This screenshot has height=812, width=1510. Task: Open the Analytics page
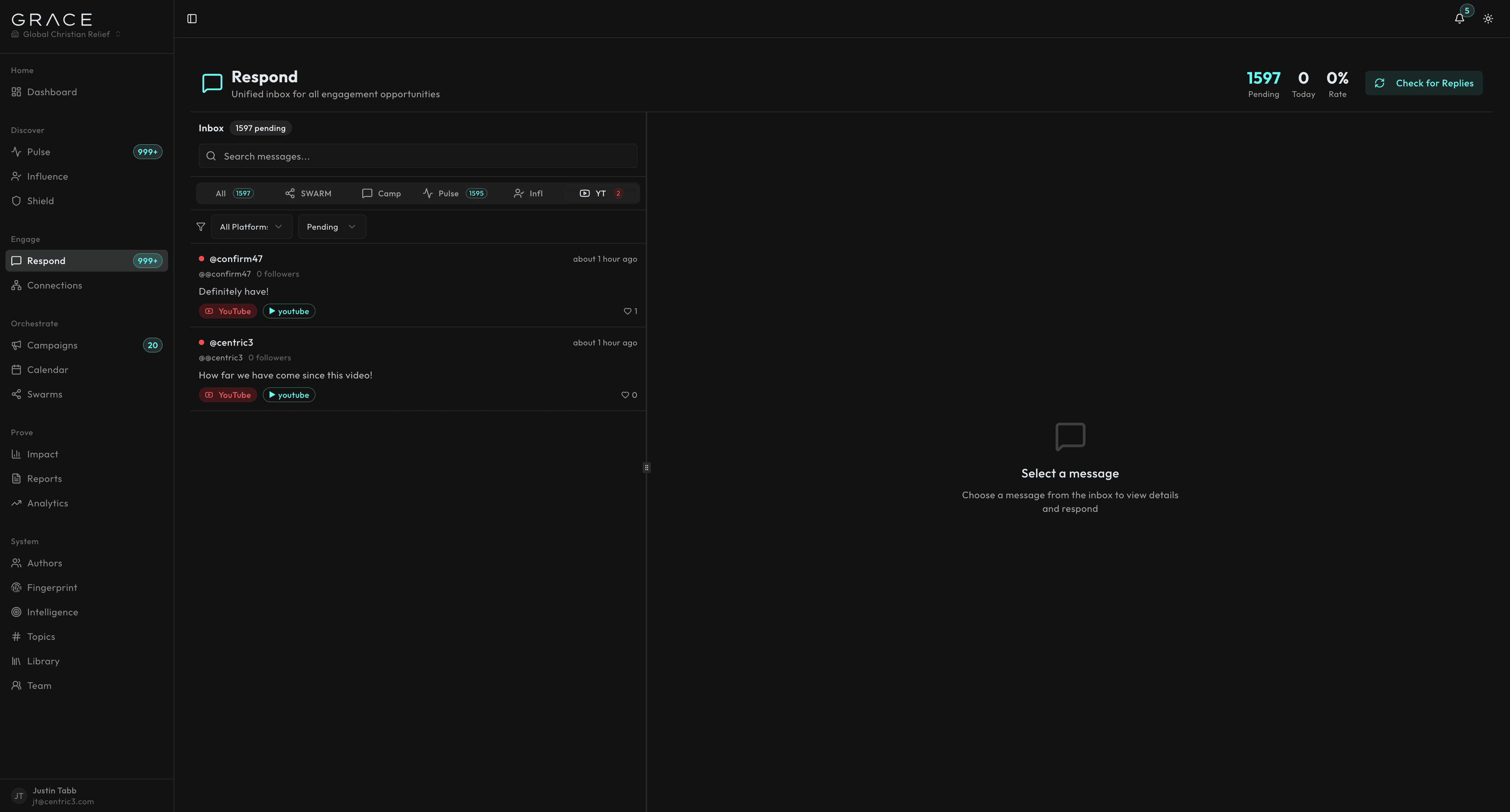[48, 503]
